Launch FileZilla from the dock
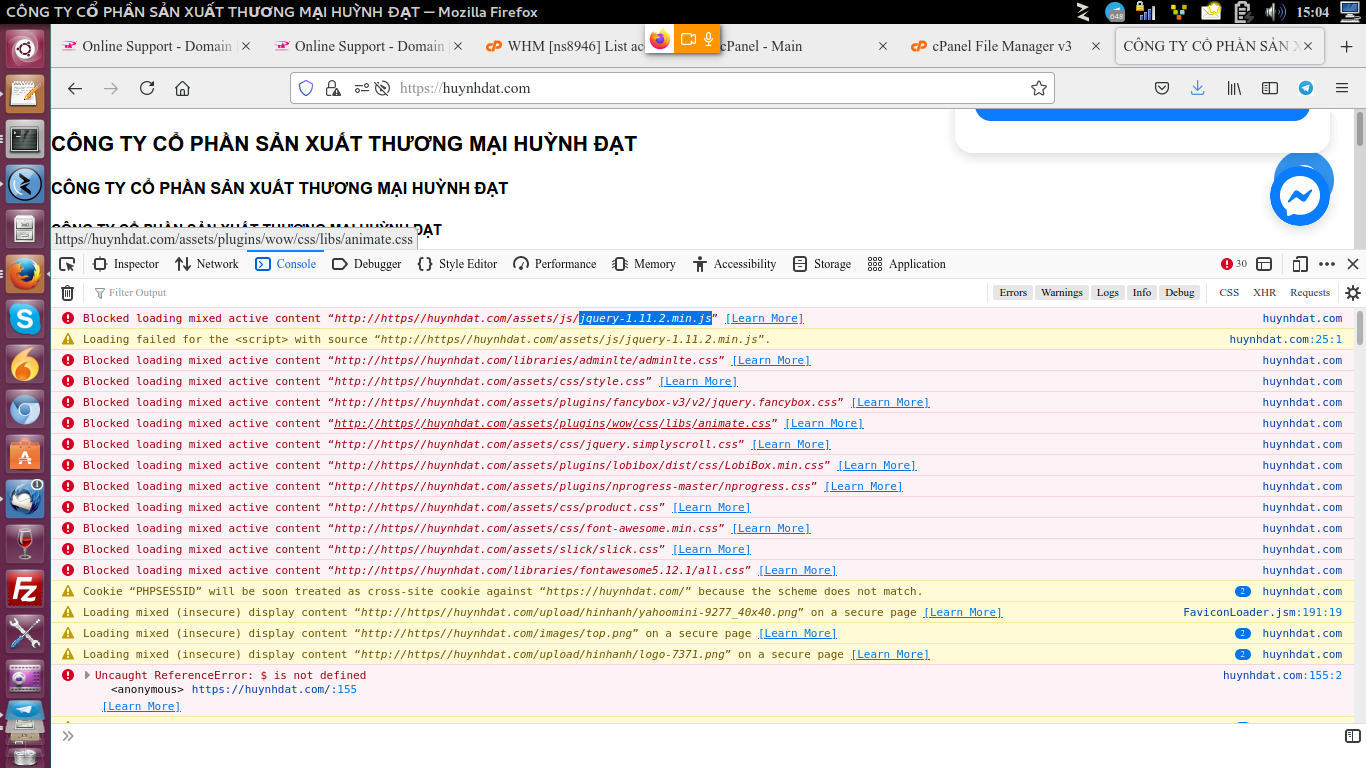Image resolution: width=1366 pixels, height=768 pixels. pyautogui.click(x=25, y=590)
